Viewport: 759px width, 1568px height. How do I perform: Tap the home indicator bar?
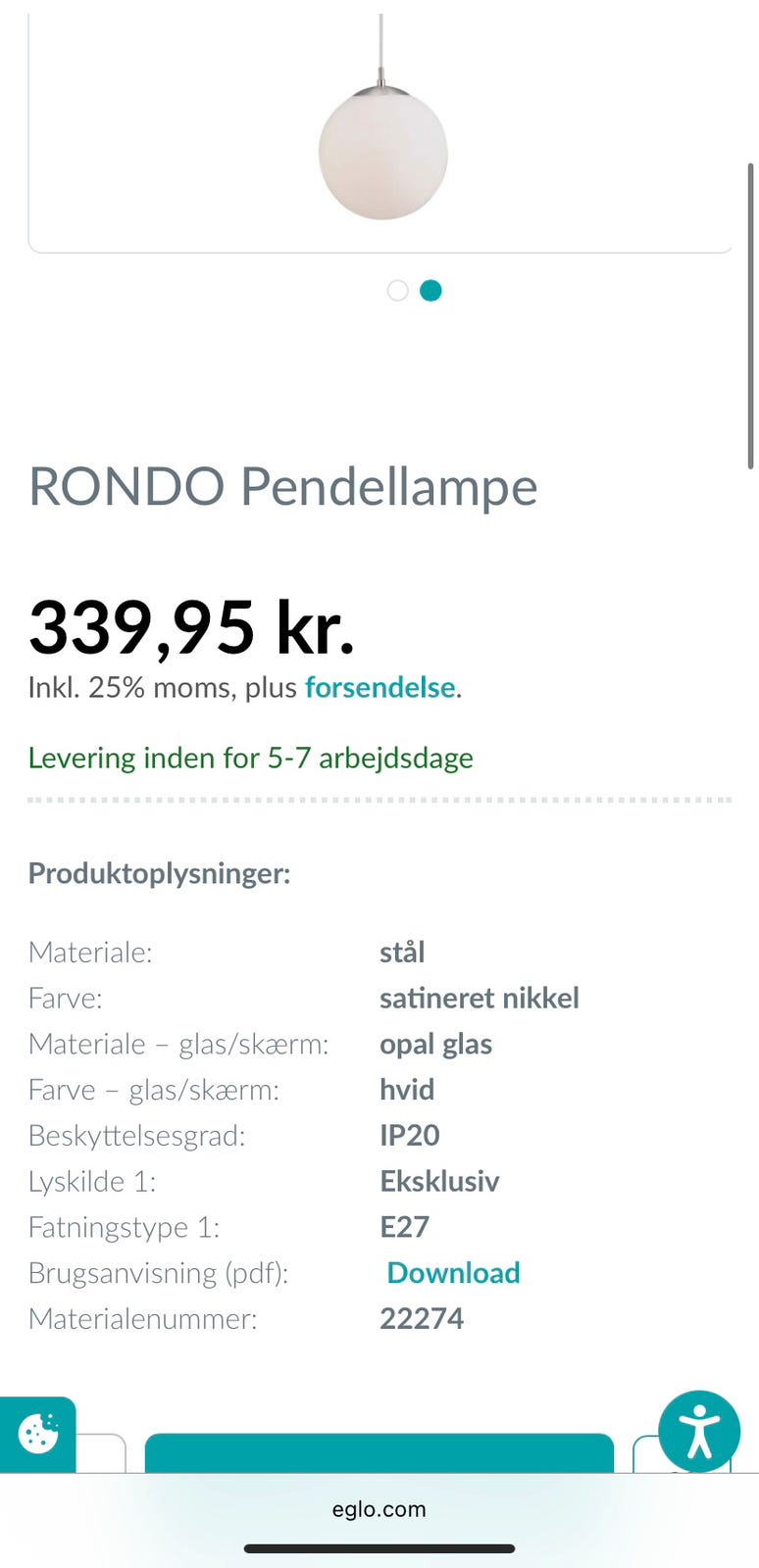(x=379, y=1548)
